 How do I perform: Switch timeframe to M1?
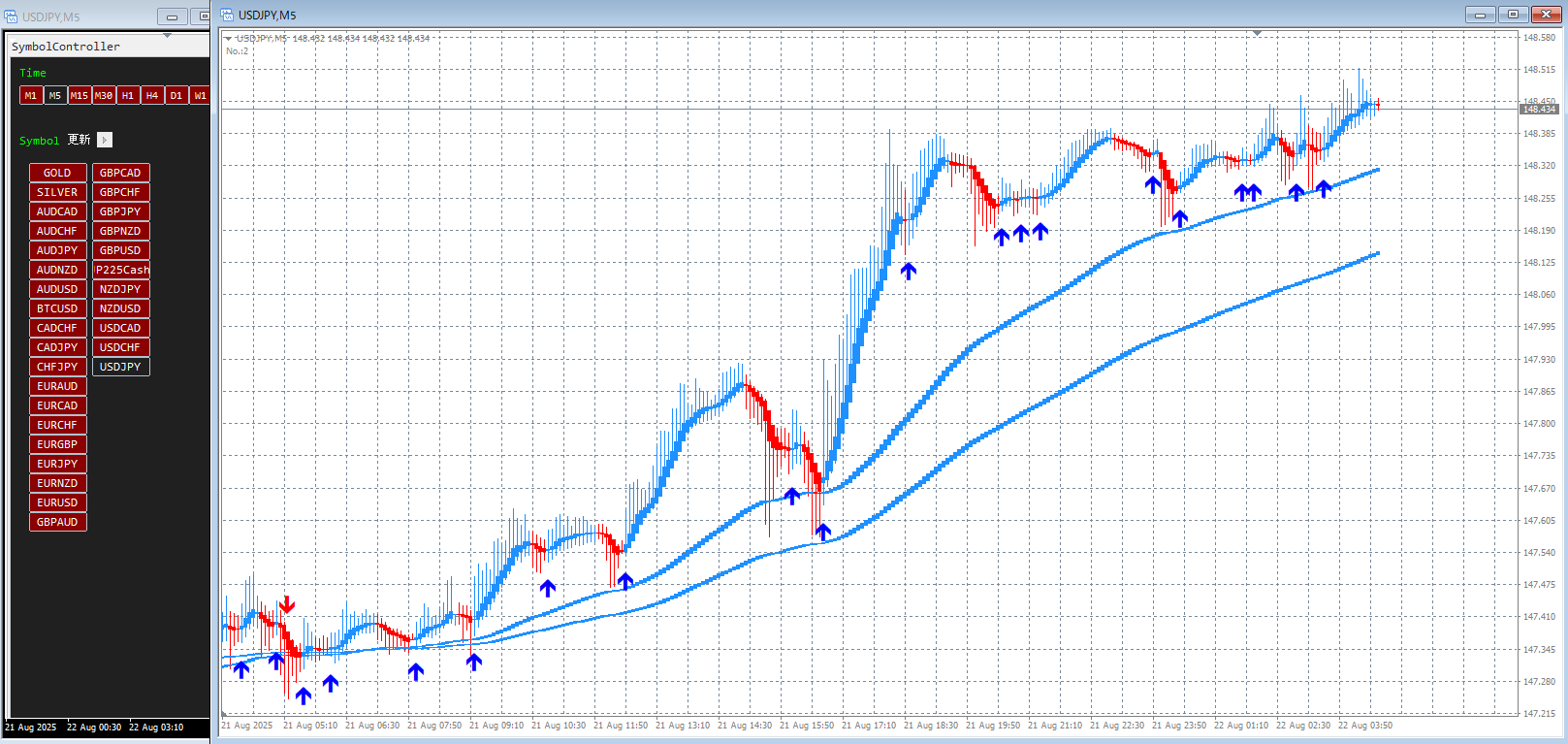coord(31,95)
